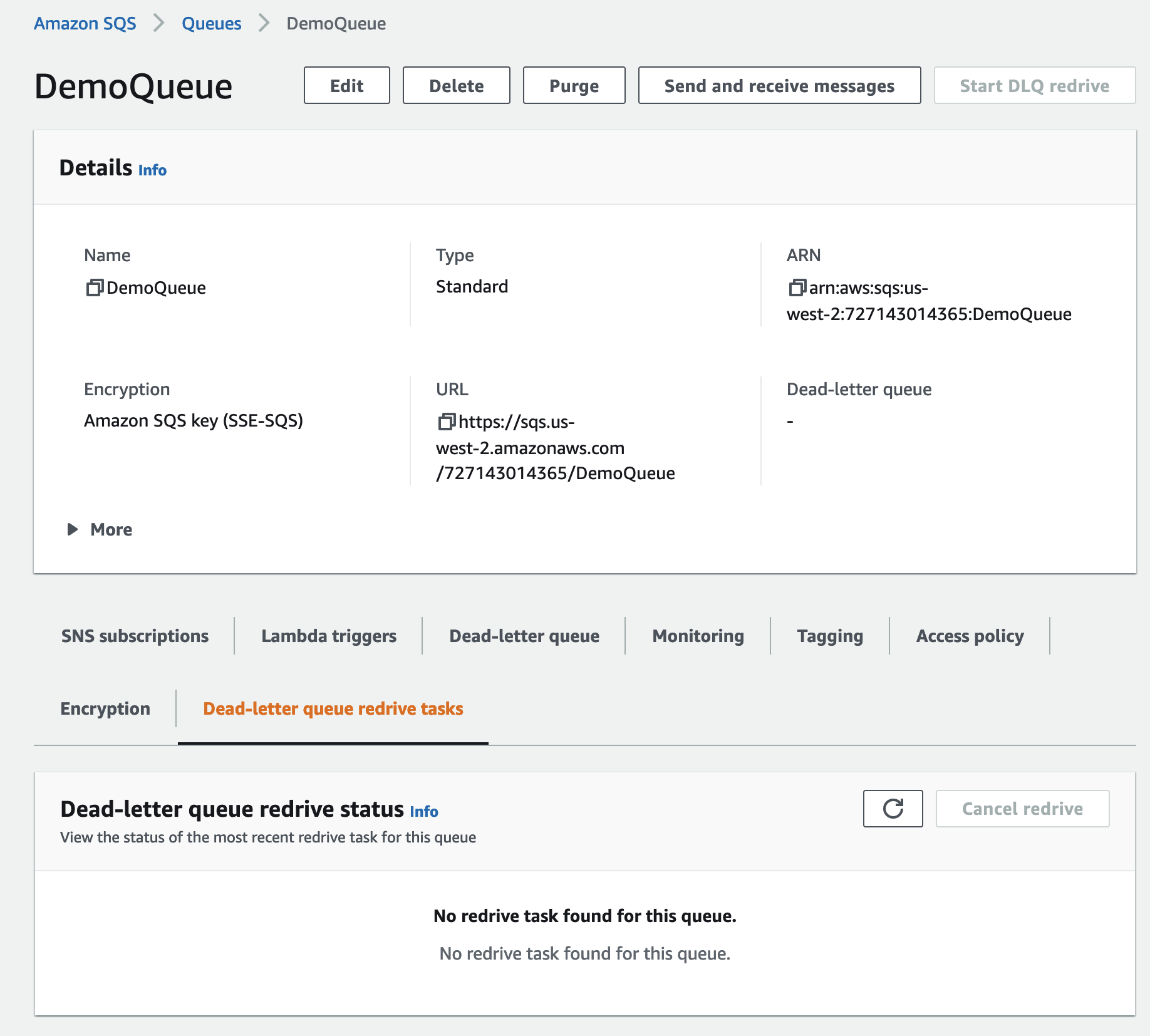Open the SNS subscriptions tab

[x=135, y=636]
